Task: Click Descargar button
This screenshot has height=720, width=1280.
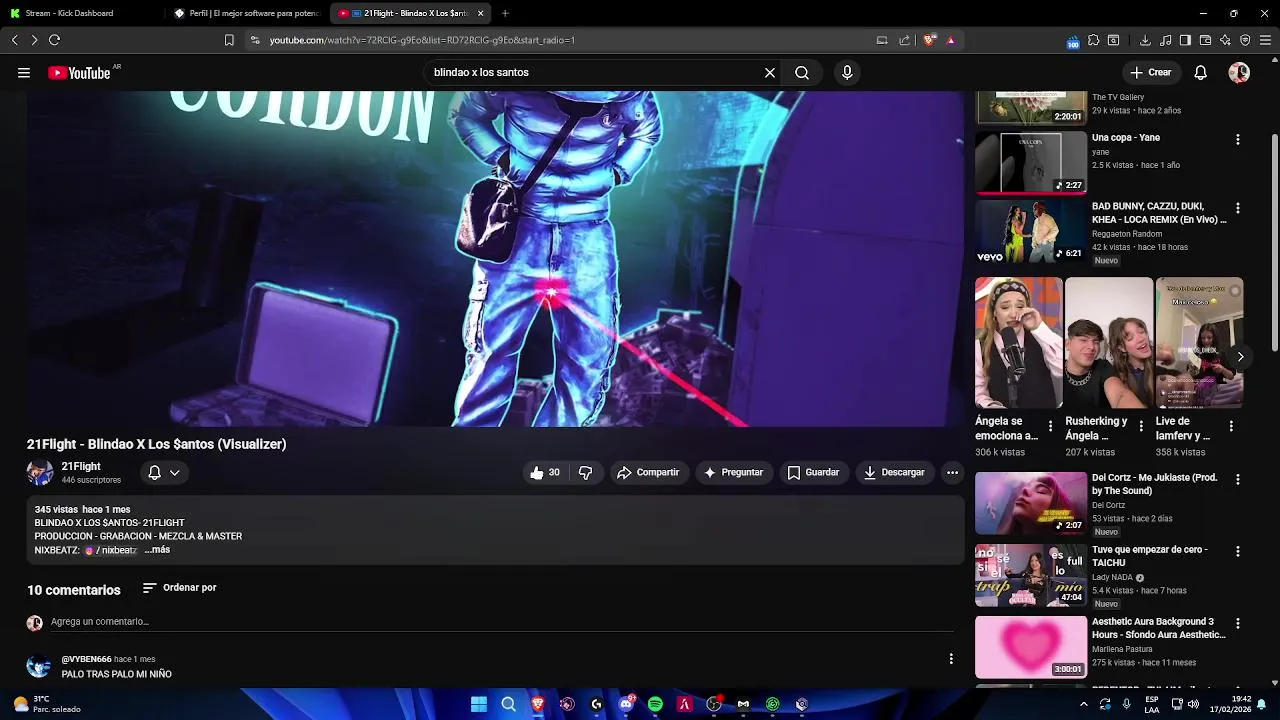Action: [x=894, y=473]
